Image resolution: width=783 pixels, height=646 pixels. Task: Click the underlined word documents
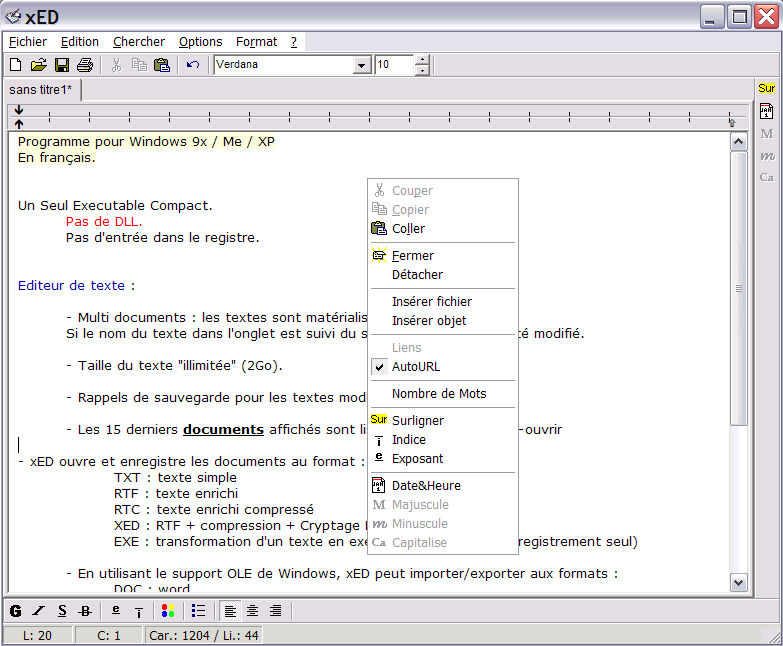(x=223, y=430)
